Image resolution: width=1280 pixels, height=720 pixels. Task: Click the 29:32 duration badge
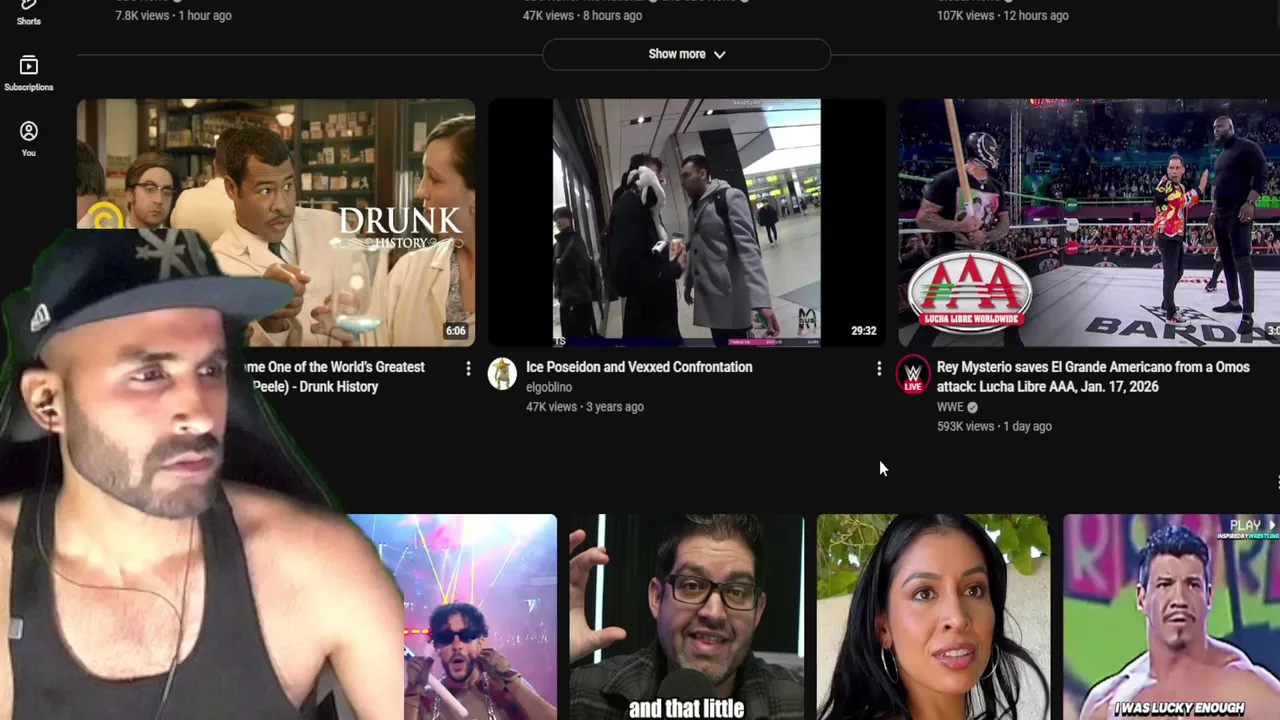863,331
